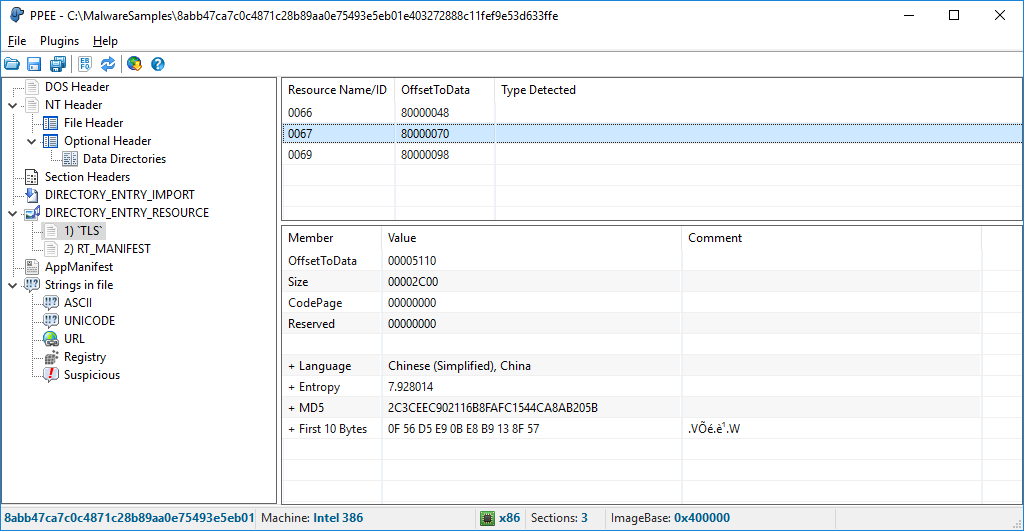The height and width of the screenshot is (531, 1024).
Task: Click the Data Directories icon
Action: 70,159
